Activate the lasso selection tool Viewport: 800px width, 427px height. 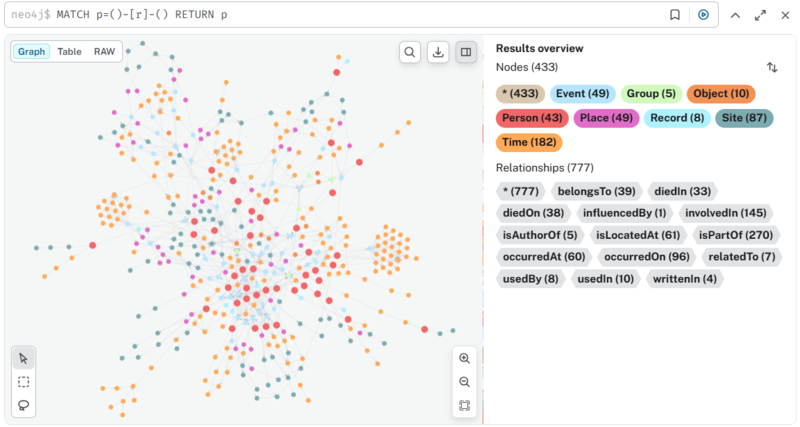click(24, 405)
